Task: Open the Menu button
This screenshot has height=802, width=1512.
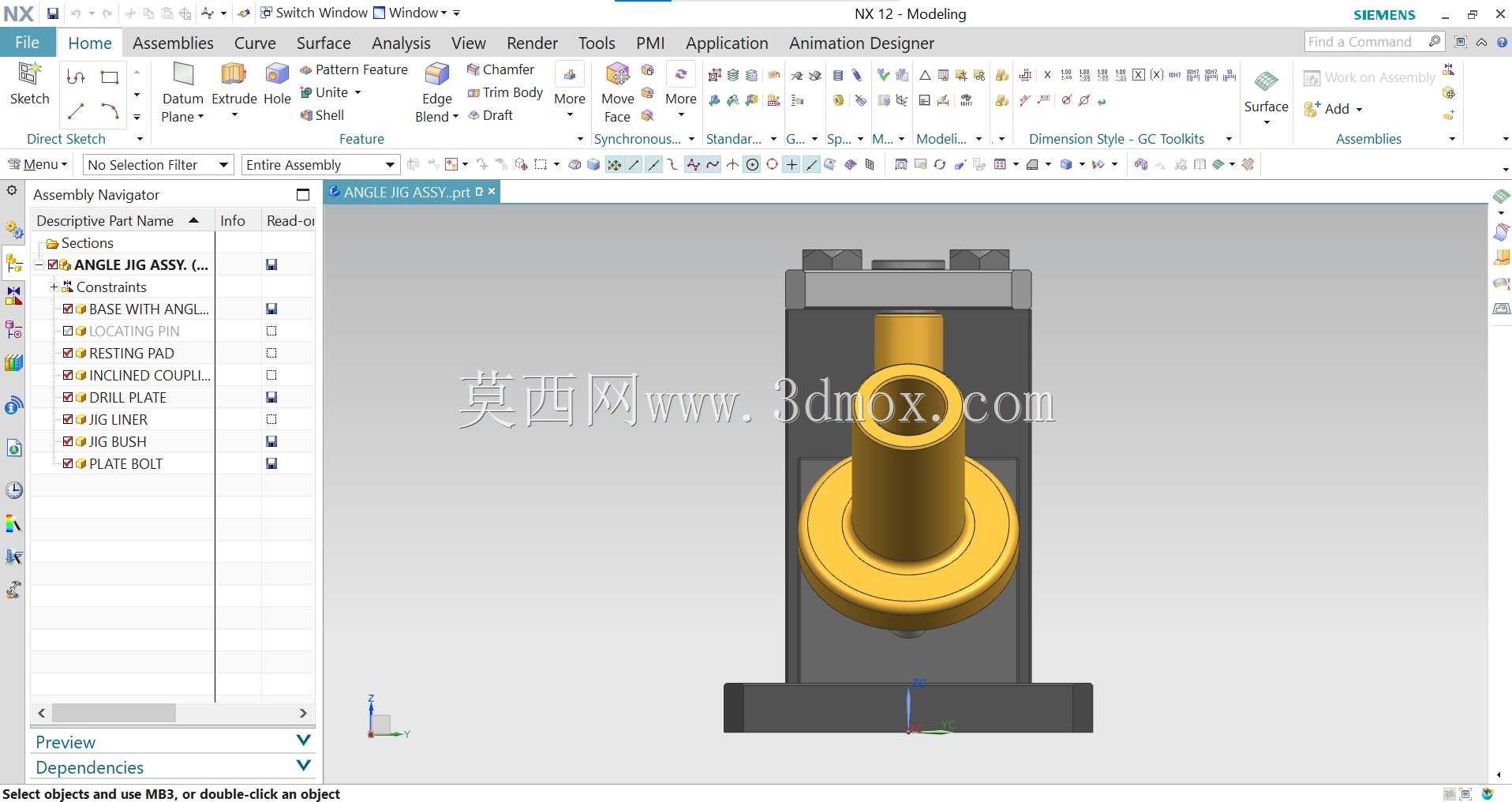Action: click(x=38, y=164)
